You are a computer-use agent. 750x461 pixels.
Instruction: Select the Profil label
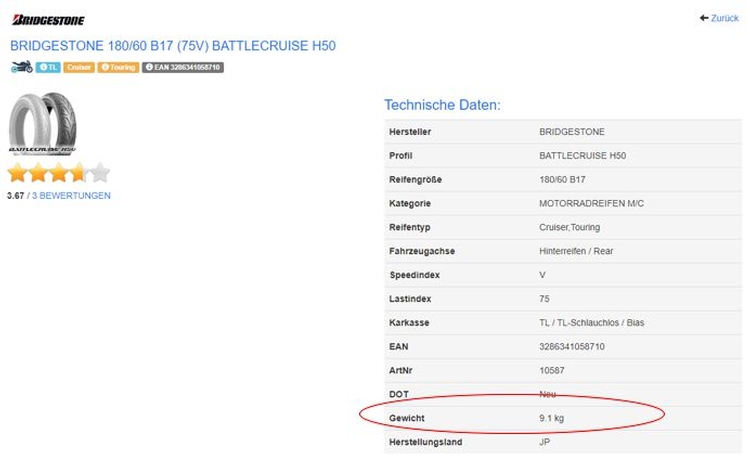coord(401,156)
